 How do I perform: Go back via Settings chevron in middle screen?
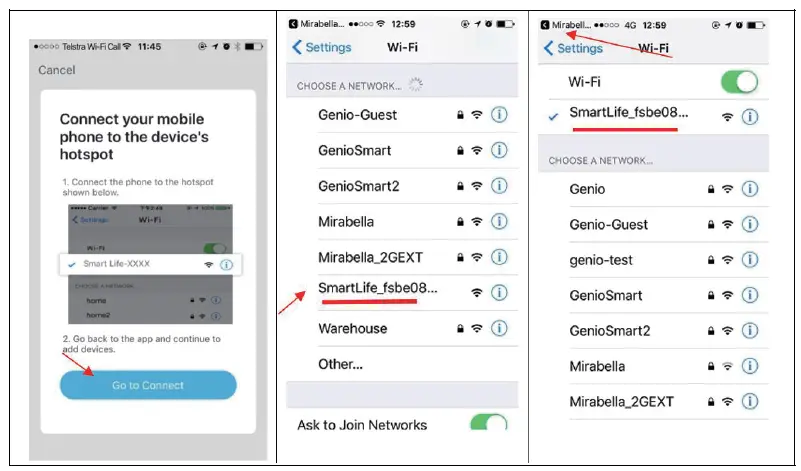click(x=321, y=48)
